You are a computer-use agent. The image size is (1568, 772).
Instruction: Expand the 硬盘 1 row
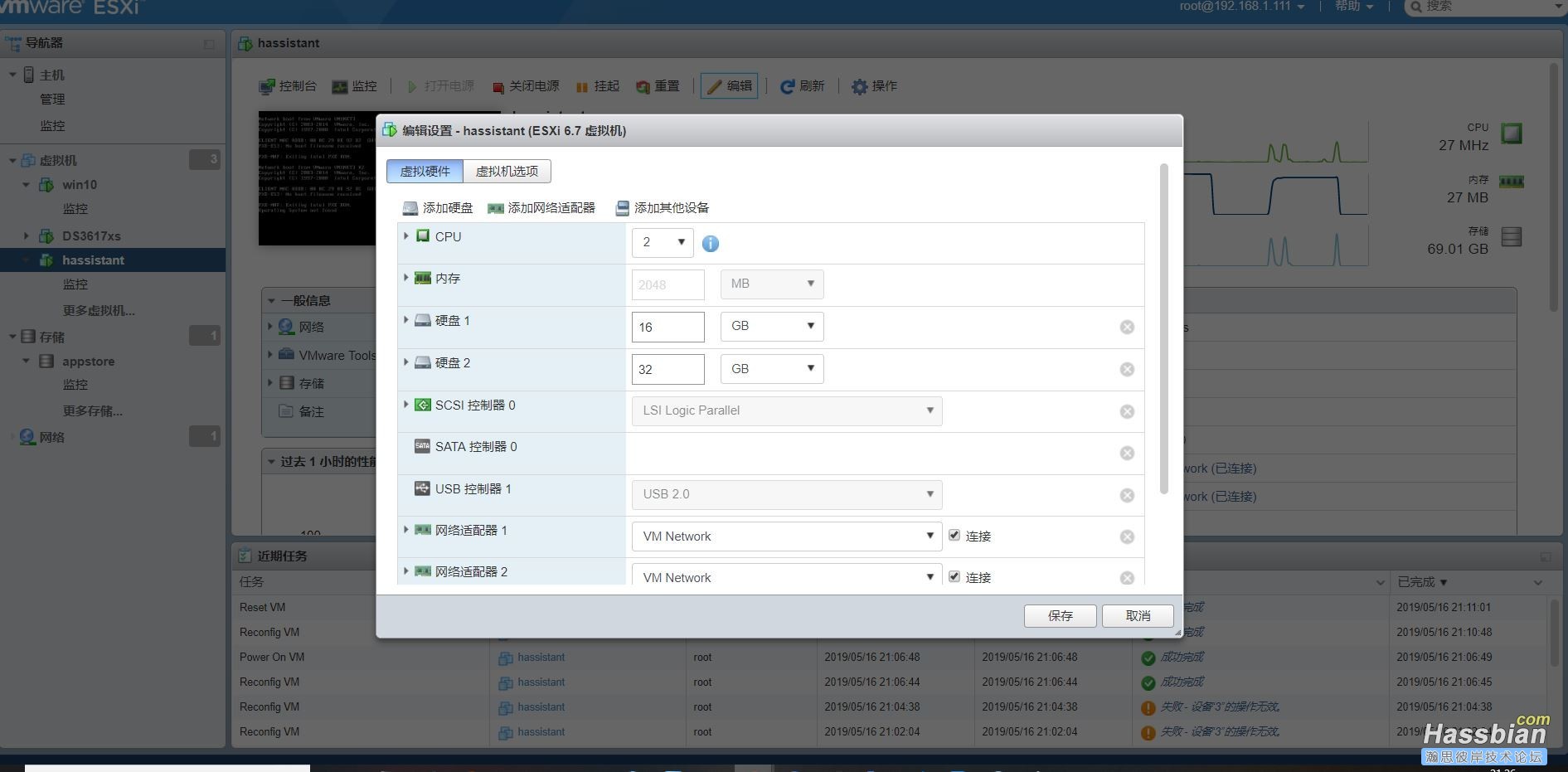(406, 320)
